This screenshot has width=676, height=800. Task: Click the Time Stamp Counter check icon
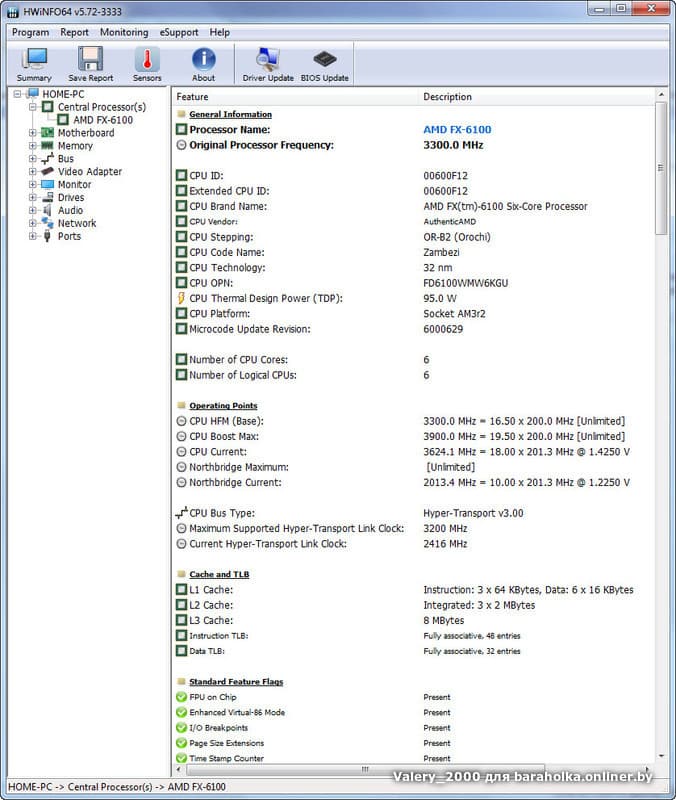point(181,758)
